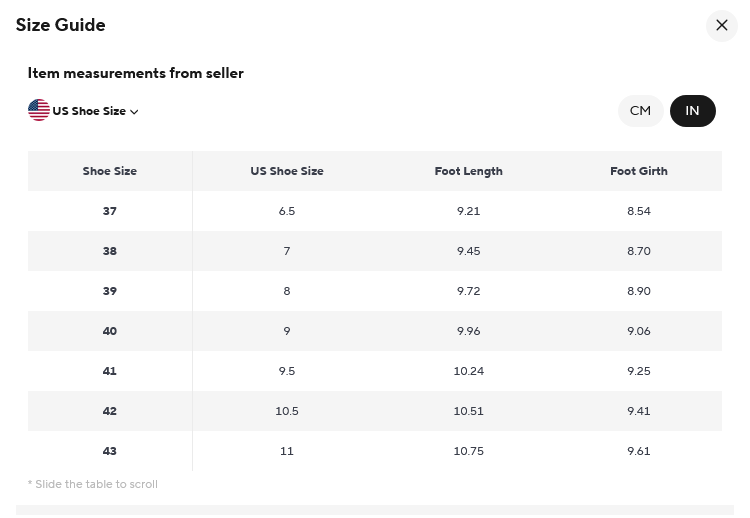Viewport: 750px width, 518px height.
Task: Select the IN unit toggle
Action: point(692,111)
